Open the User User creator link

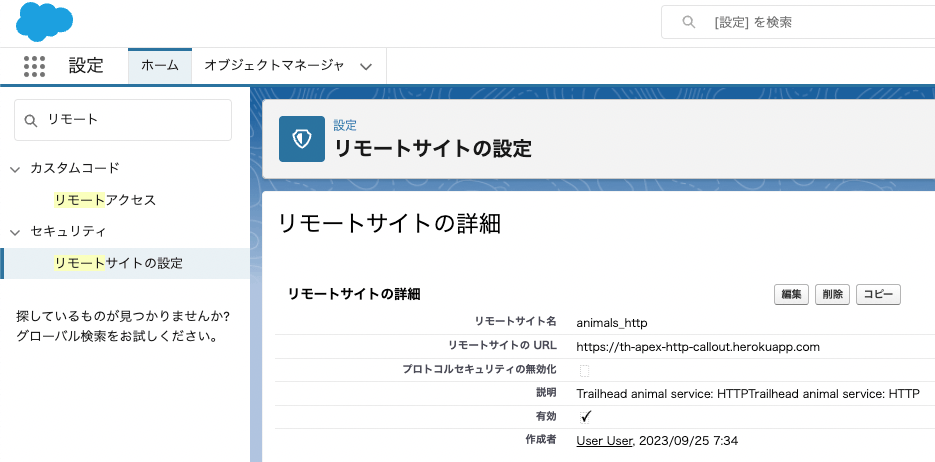(x=603, y=441)
